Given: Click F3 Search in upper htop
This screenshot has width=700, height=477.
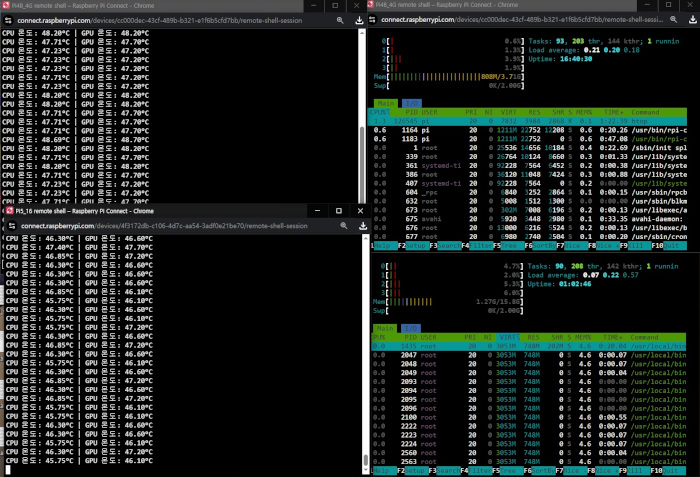Looking at the screenshot, I should [x=445, y=246].
